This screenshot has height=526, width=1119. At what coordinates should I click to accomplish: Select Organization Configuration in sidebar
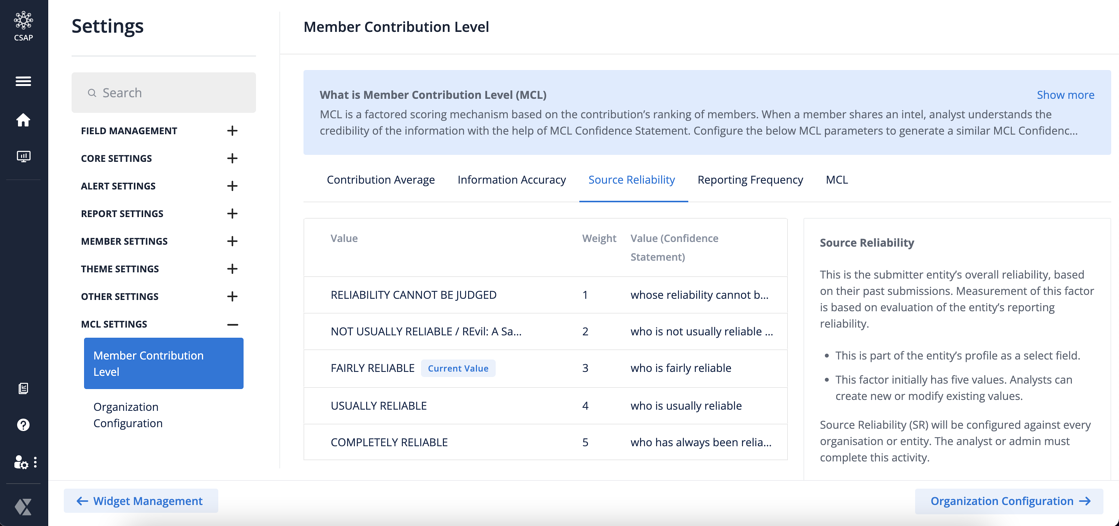point(128,415)
